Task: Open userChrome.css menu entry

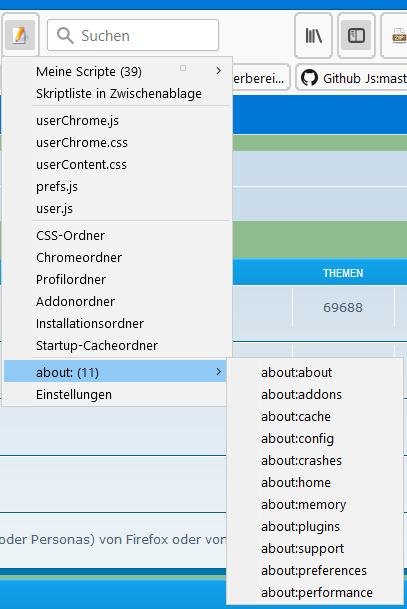Action: 82,143
